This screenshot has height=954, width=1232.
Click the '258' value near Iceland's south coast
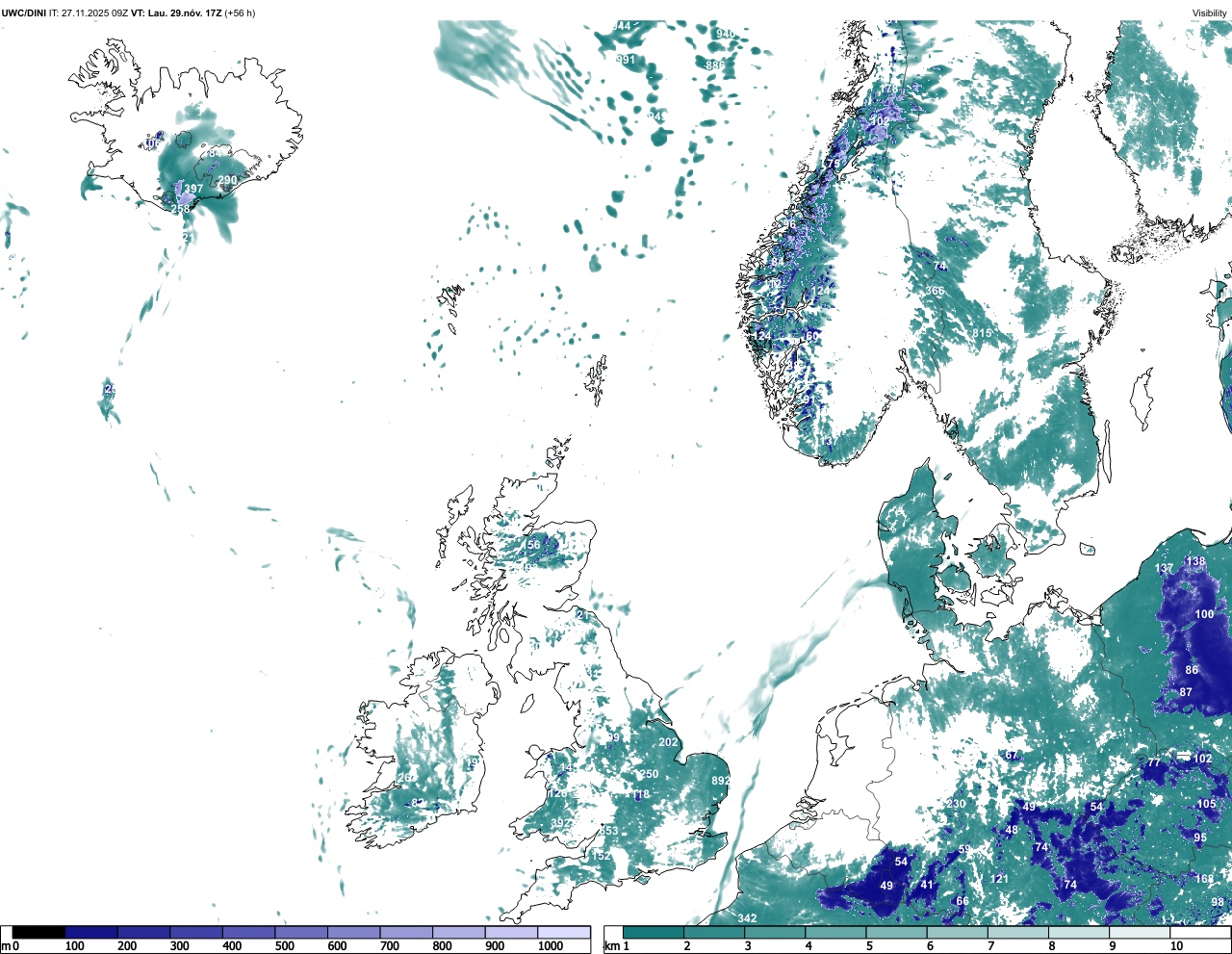pos(180,209)
